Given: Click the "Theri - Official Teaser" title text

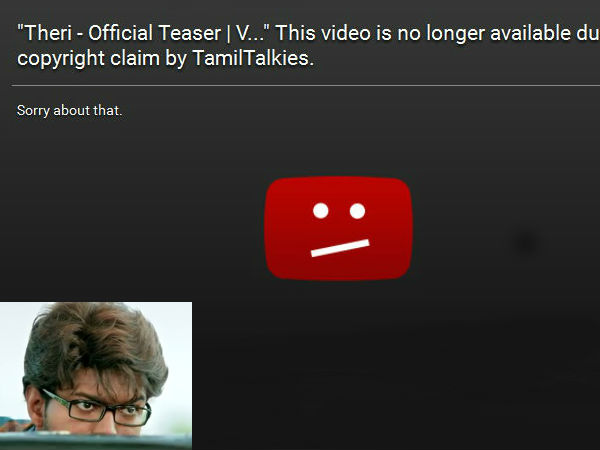Looking at the screenshot, I should pyautogui.click(x=119, y=33).
